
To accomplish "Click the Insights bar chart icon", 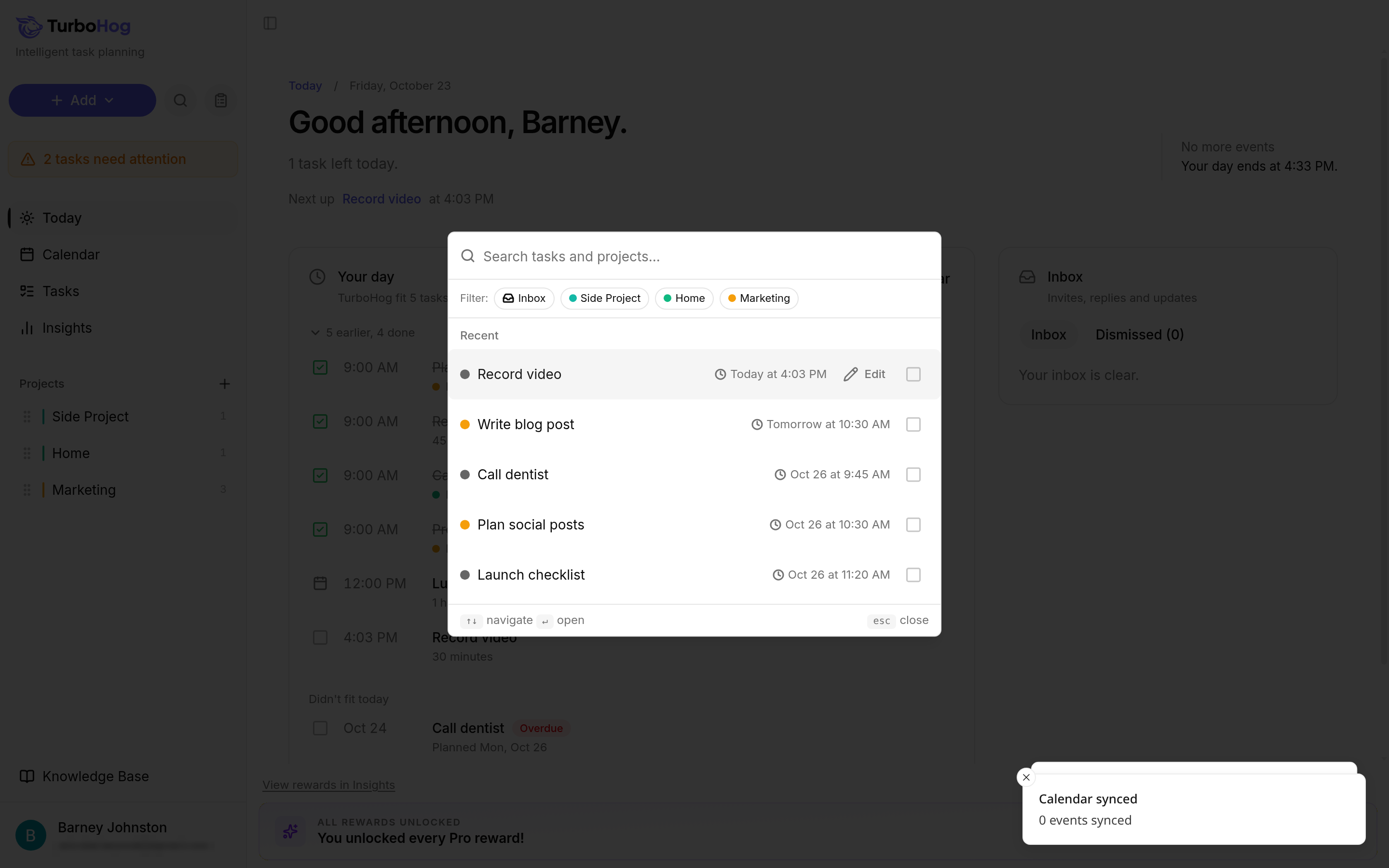I will click(x=27, y=328).
